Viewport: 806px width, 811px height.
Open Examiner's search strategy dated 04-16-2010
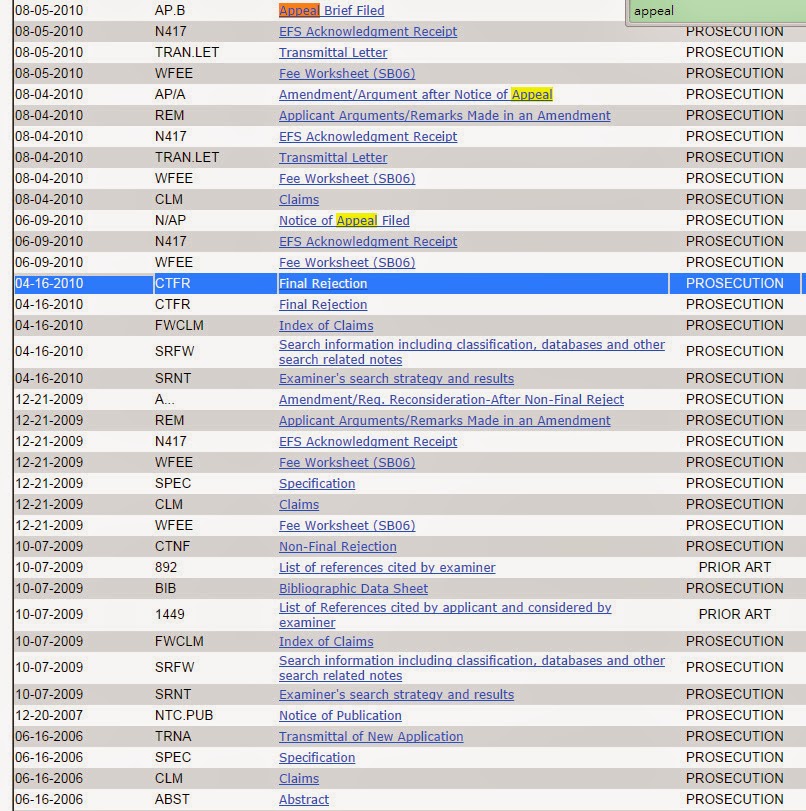[396, 379]
